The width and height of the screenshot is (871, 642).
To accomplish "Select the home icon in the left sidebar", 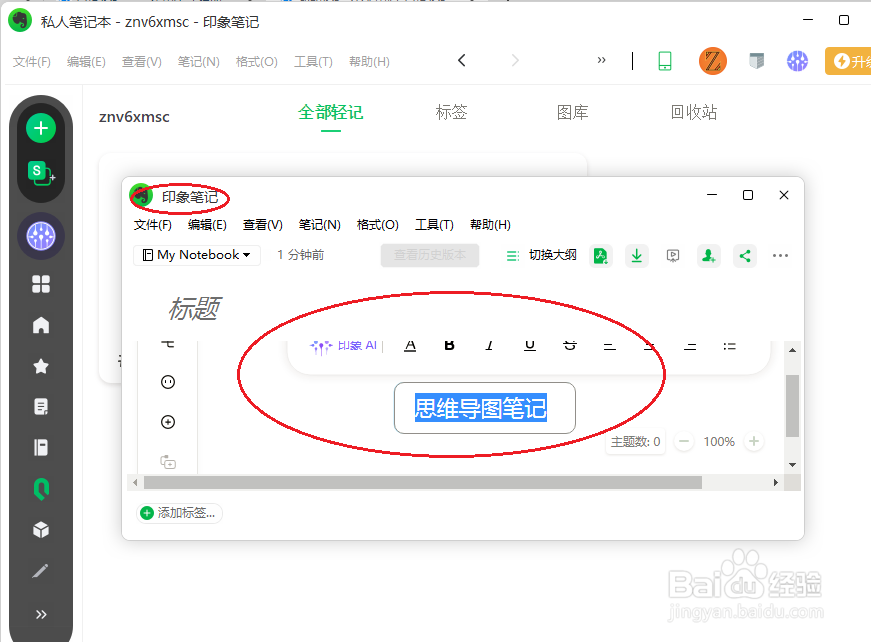I will [x=40, y=324].
